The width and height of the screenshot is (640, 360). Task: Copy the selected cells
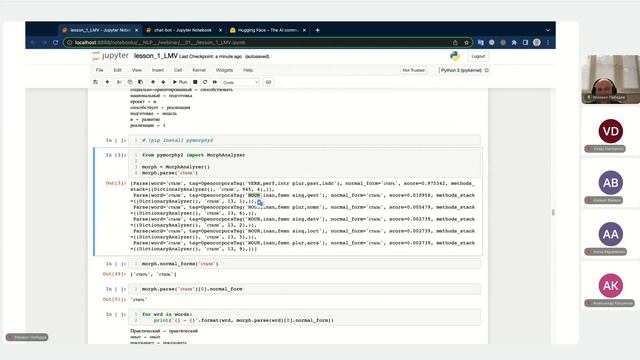pyautogui.click(x=130, y=82)
